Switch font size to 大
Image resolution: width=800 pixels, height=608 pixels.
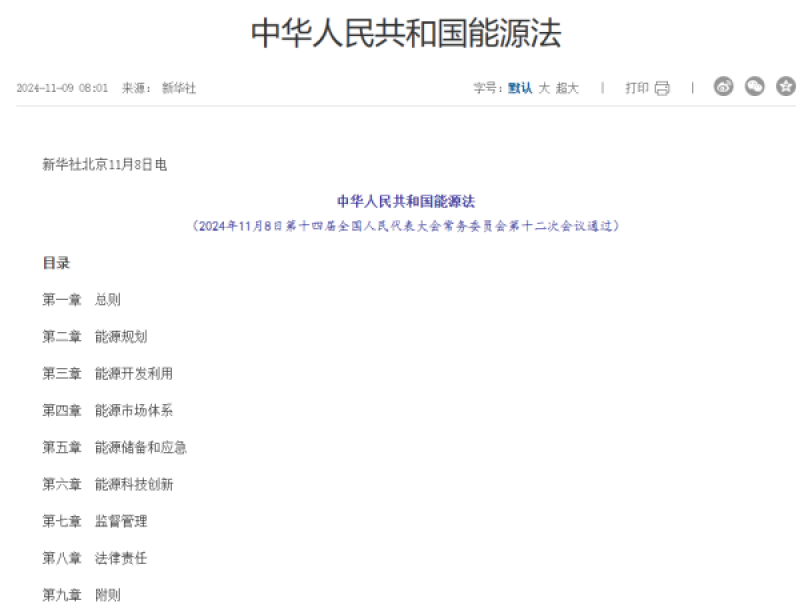pyautogui.click(x=545, y=88)
